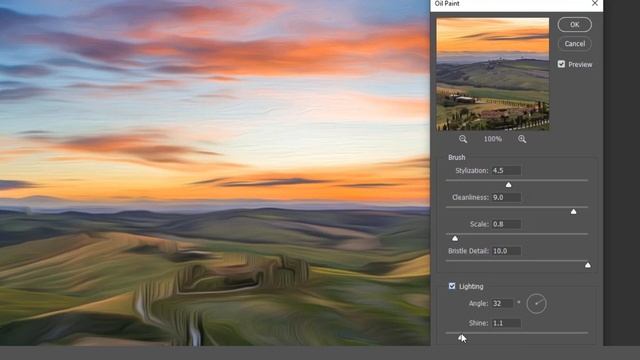Click the Brush section label
640x360 pixels.
457,157
